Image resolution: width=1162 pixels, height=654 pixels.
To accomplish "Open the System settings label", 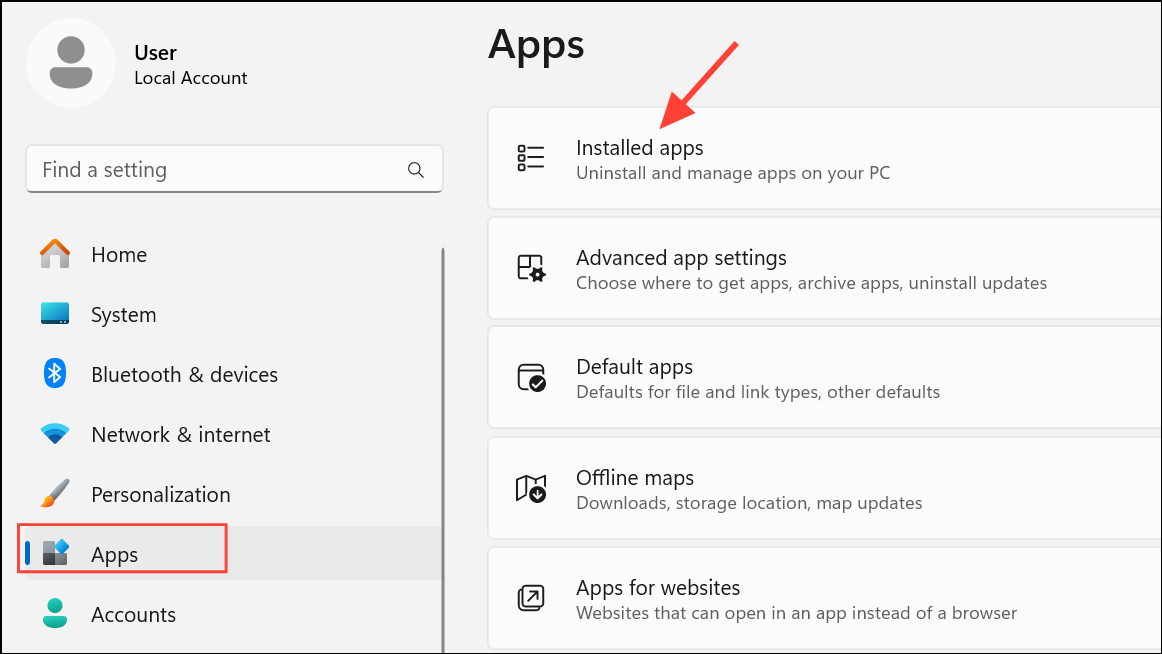I will 124,315.
